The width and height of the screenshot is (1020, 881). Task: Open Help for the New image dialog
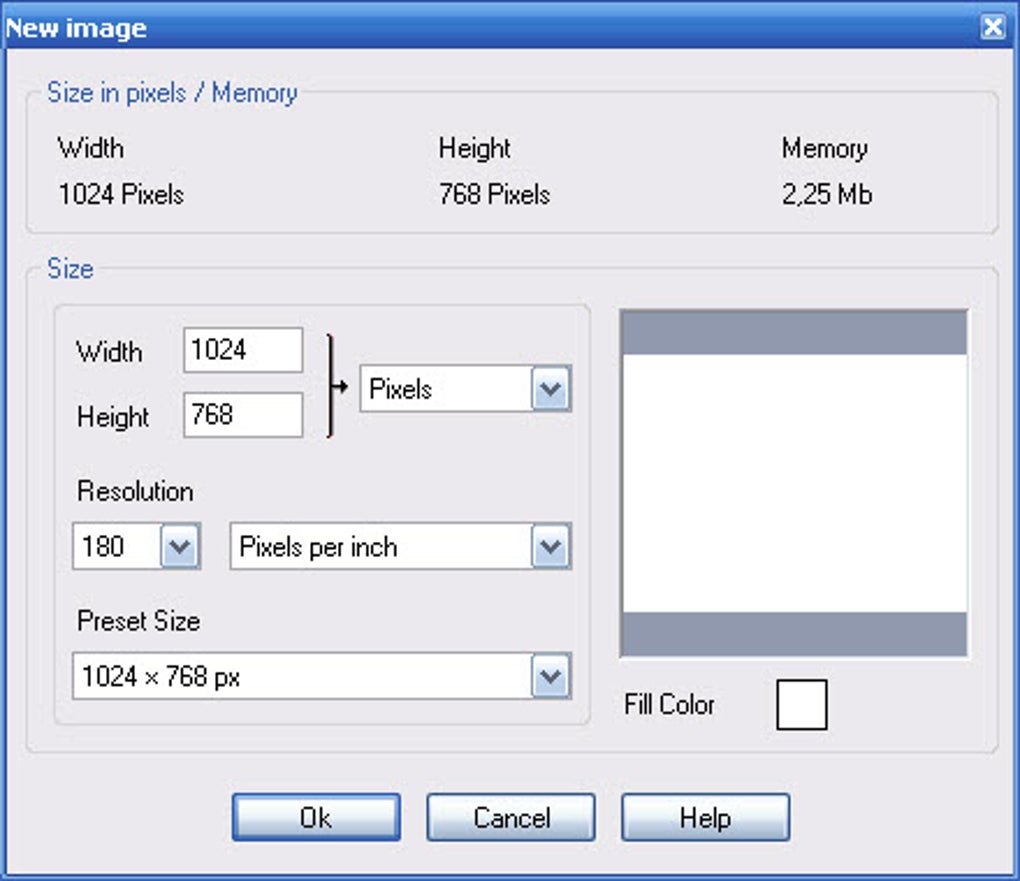[x=705, y=817]
